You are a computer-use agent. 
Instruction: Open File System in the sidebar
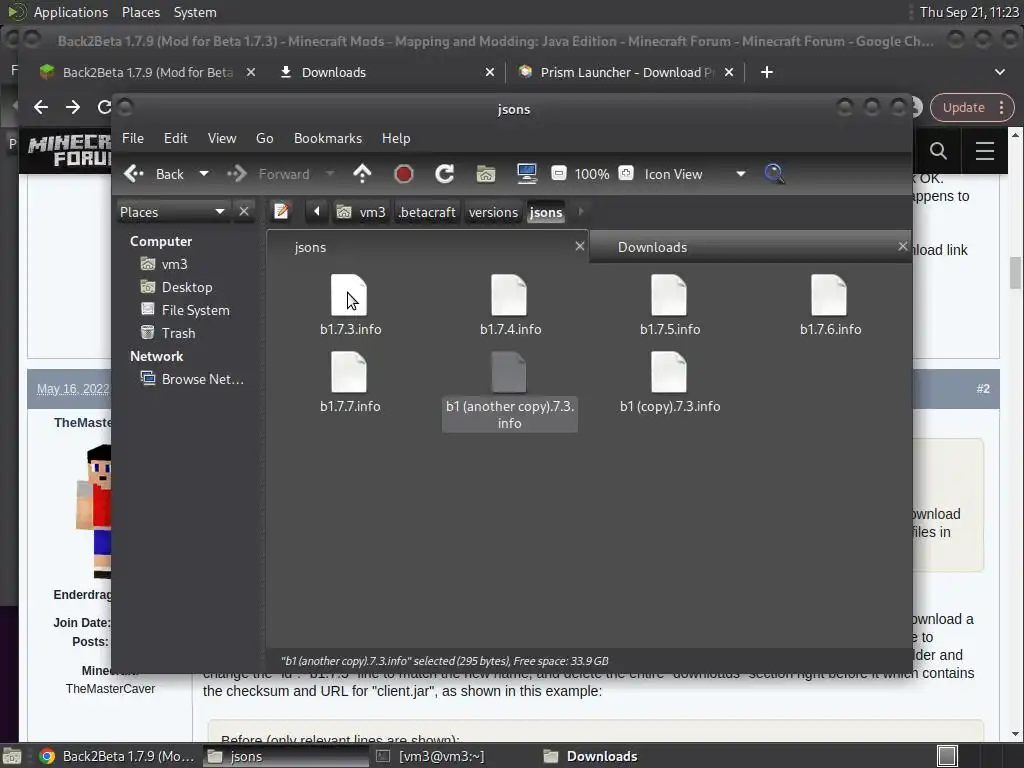[185, 310]
